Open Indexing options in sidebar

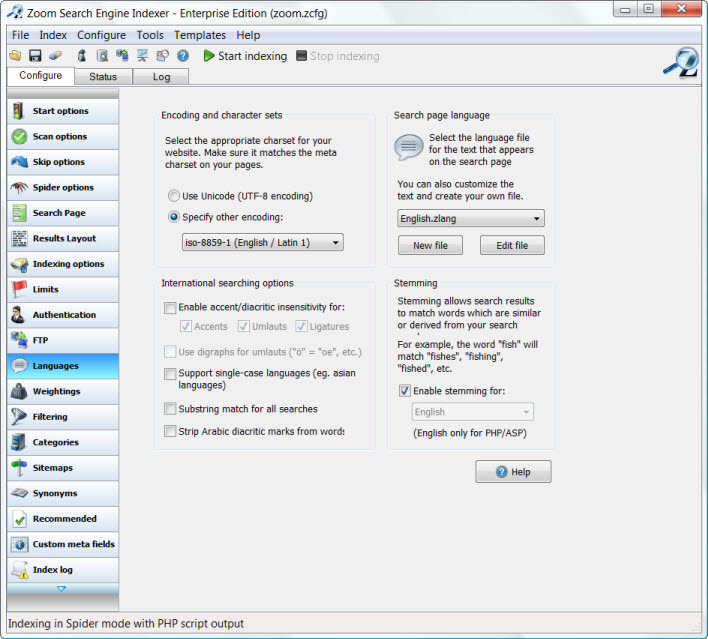63,264
